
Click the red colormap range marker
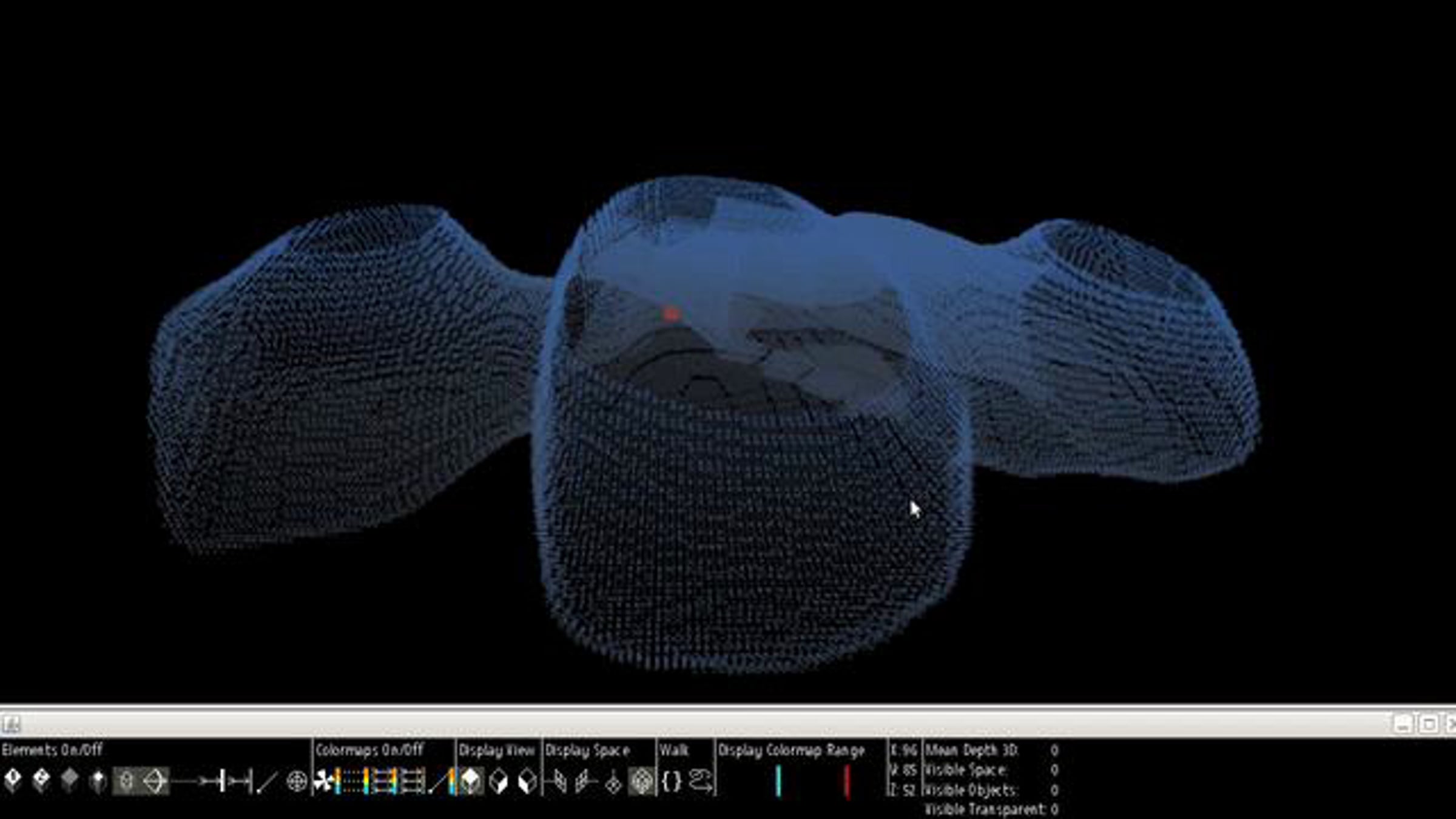pyautogui.click(x=847, y=781)
